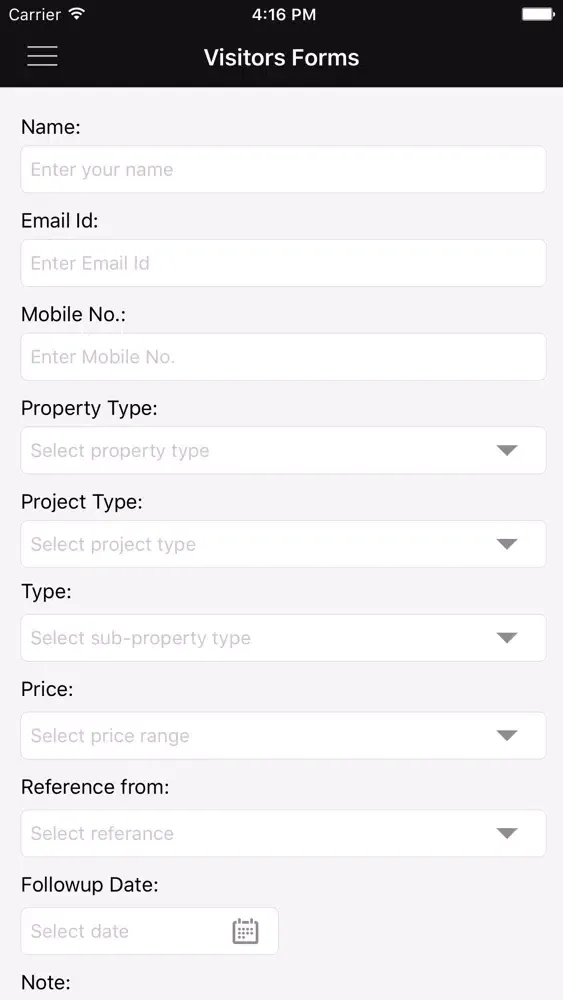Tap the Wi-Fi status icon
This screenshot has width=563, height=1000.
(x=77, y=14)
